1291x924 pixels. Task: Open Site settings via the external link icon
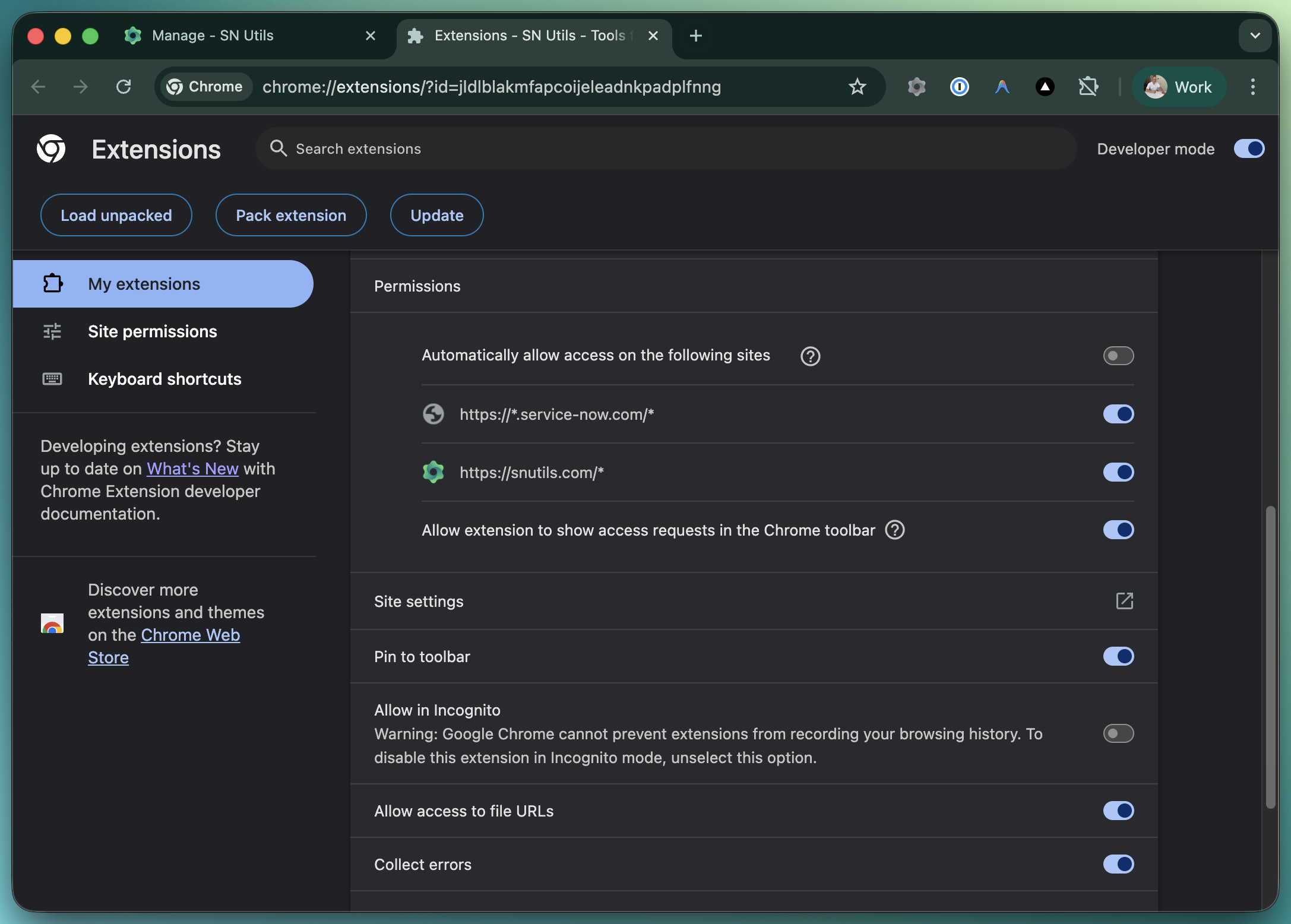click(1124, 601)
